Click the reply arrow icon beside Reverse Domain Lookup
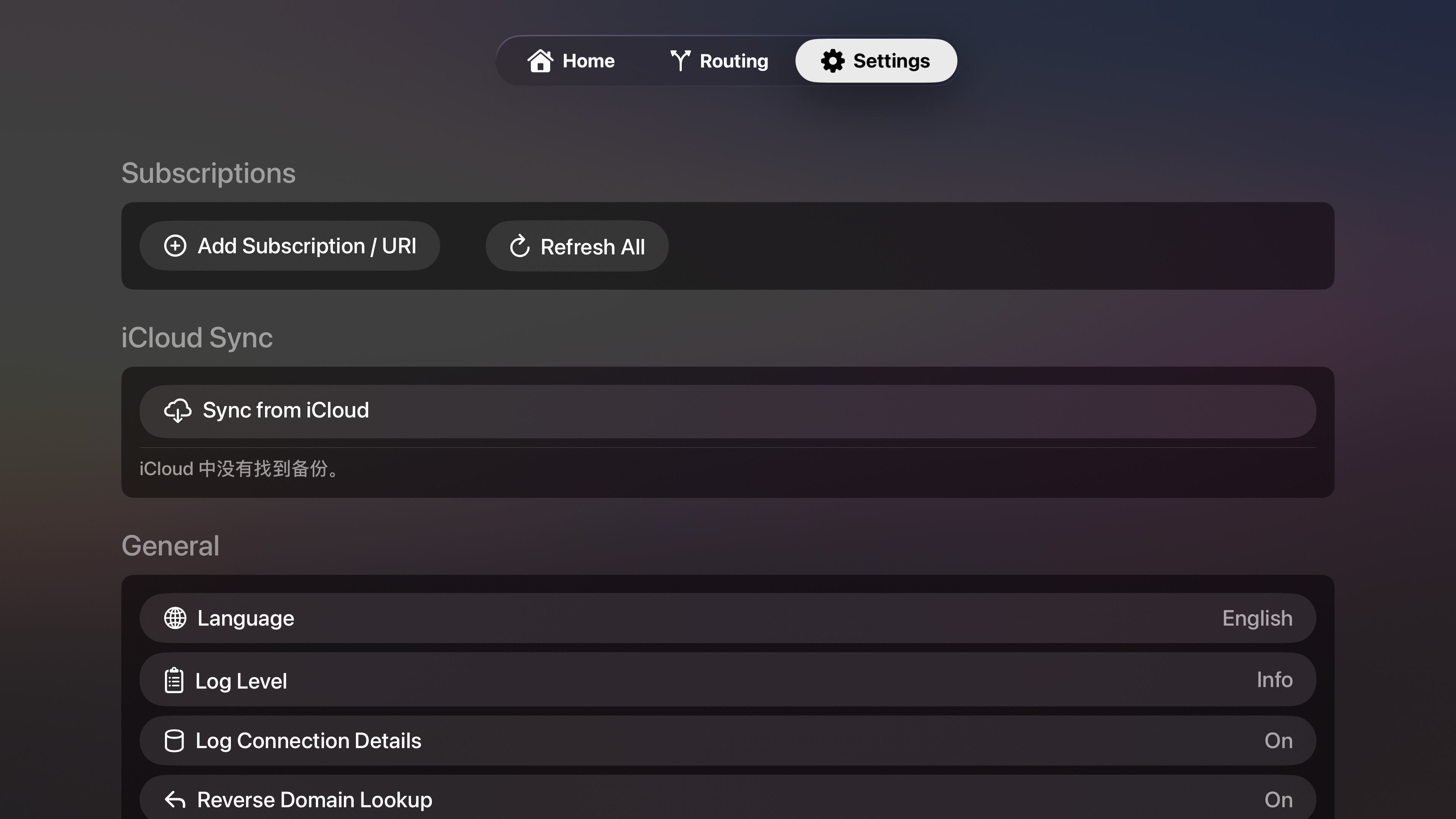The height and width of the screenshot is (819, 1456). [x=175, y=800]
